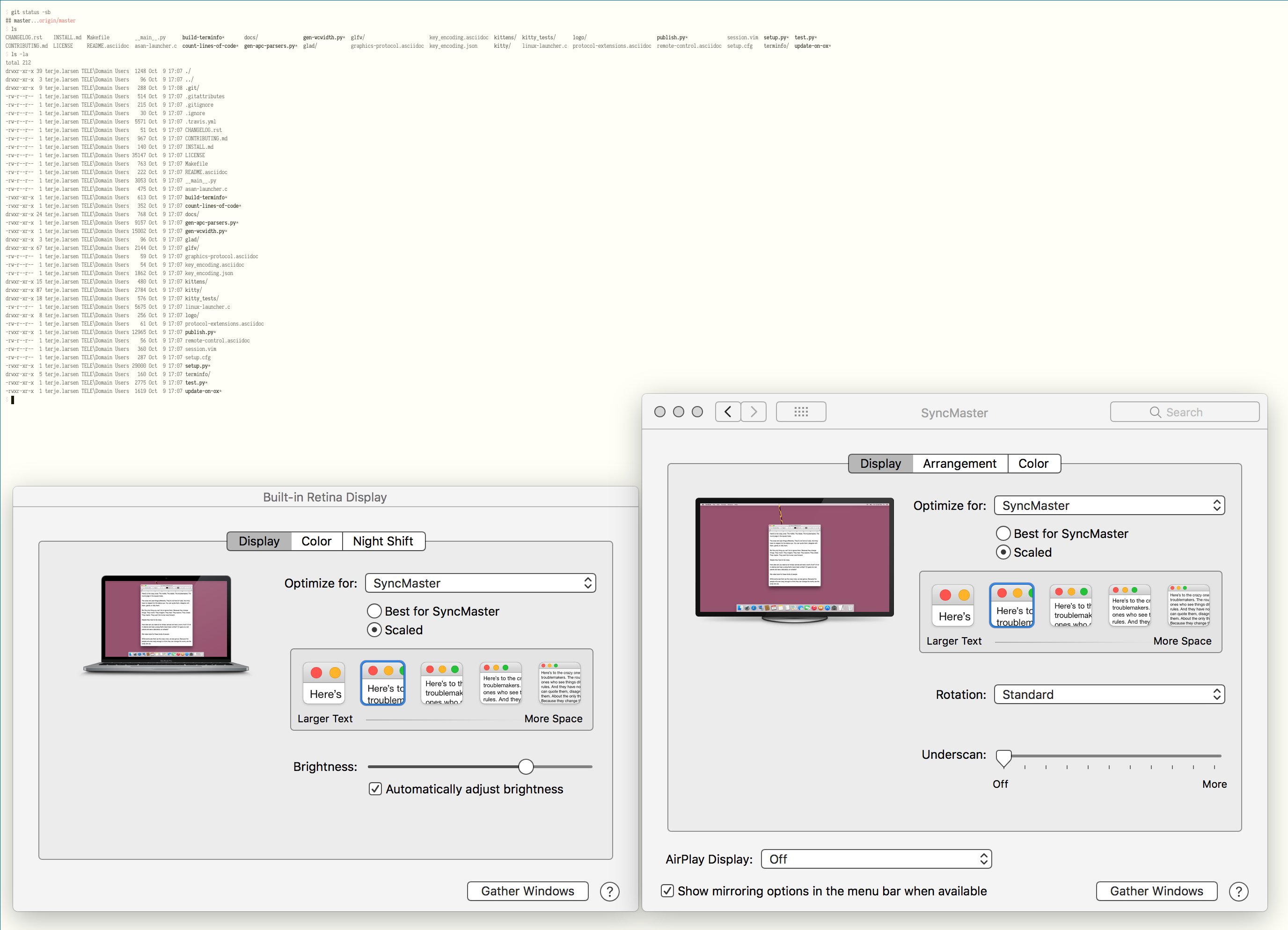Click the external SyncMaster monitor preview image
The height and width of the screenshot is (930, 1288).
[795, 556]
